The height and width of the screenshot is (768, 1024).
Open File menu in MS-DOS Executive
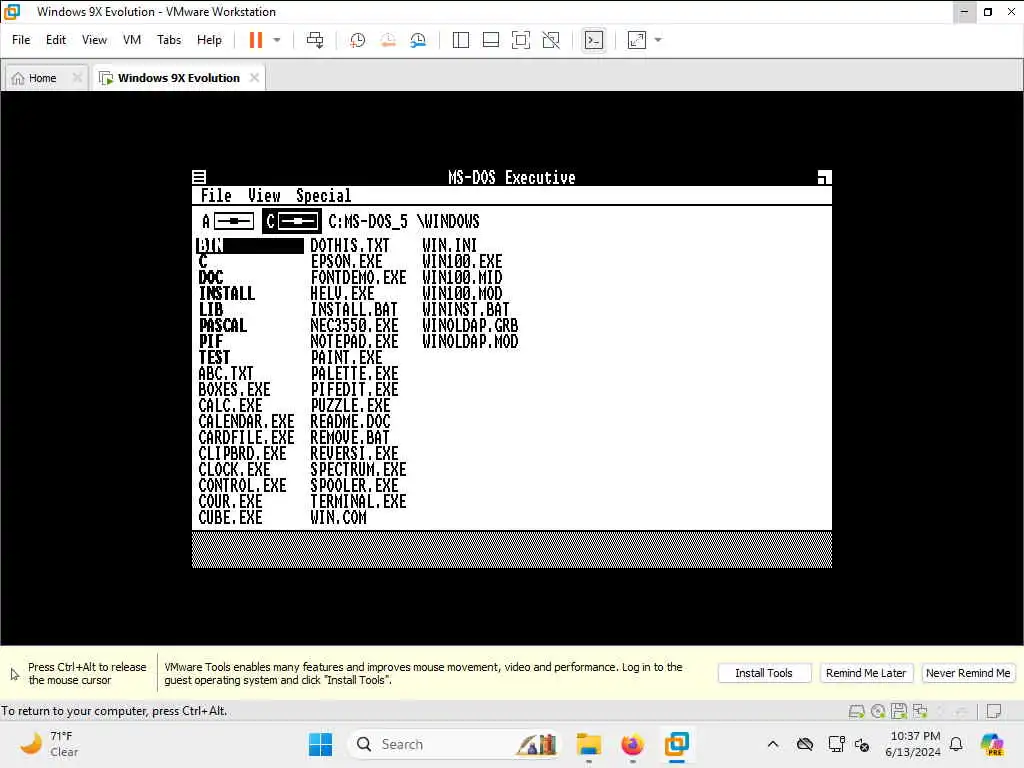click(x=216, y=196)
